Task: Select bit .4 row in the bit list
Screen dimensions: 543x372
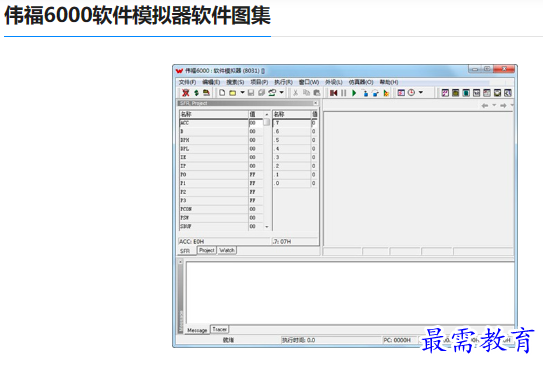Action: coord(295,149)
